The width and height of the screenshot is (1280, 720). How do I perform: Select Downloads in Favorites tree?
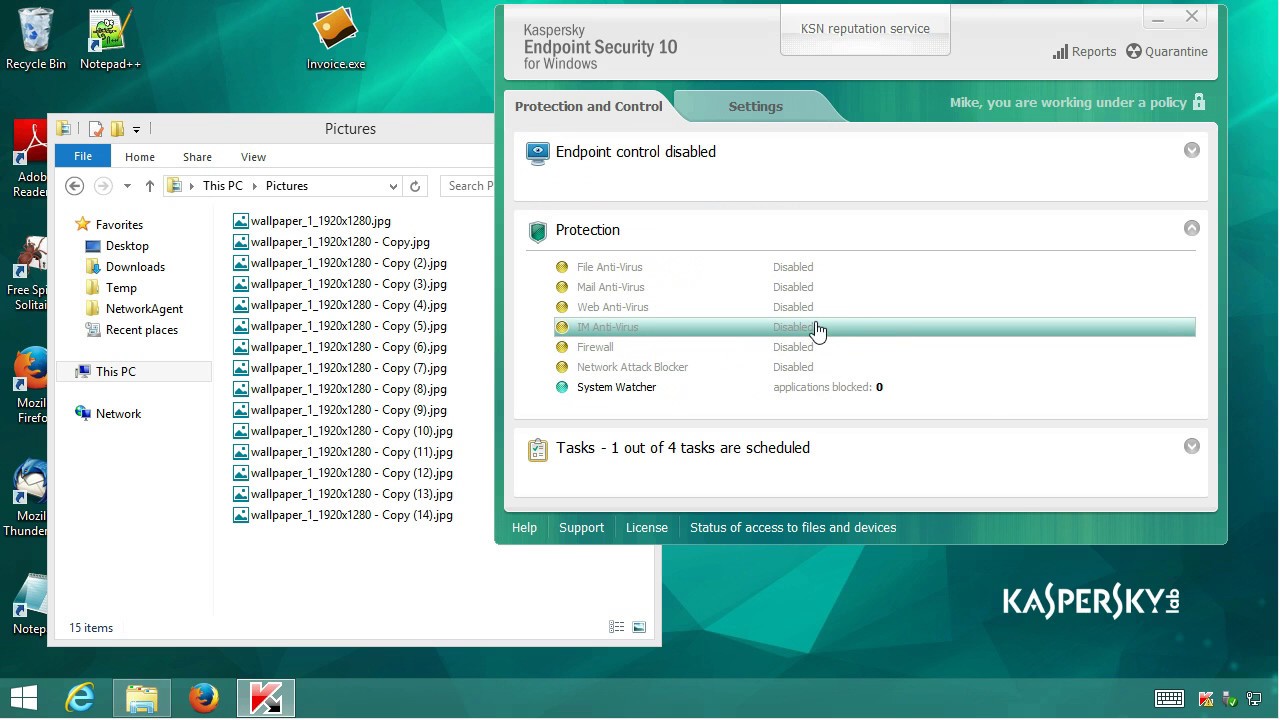click(x=135, y=267)
